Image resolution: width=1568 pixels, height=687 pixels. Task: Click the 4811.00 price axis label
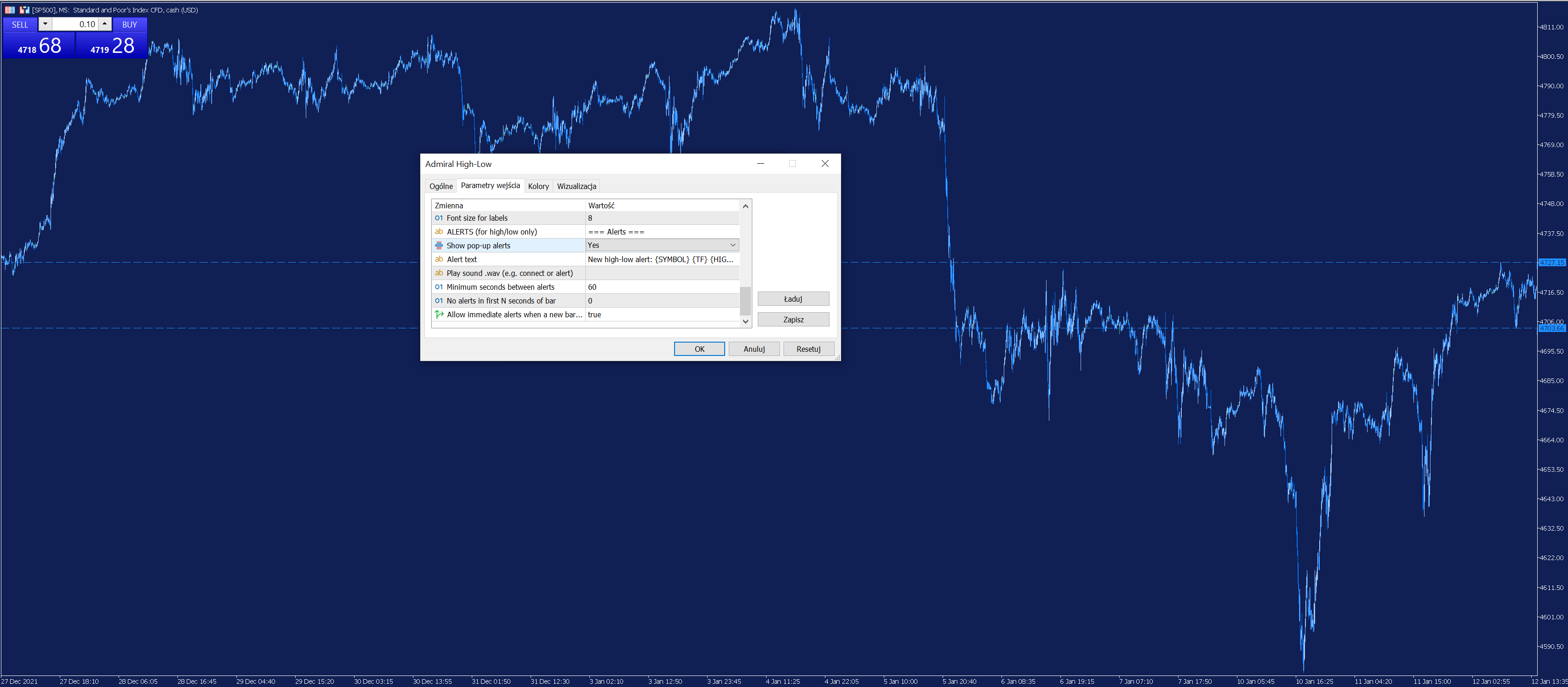click(1551, 27)
